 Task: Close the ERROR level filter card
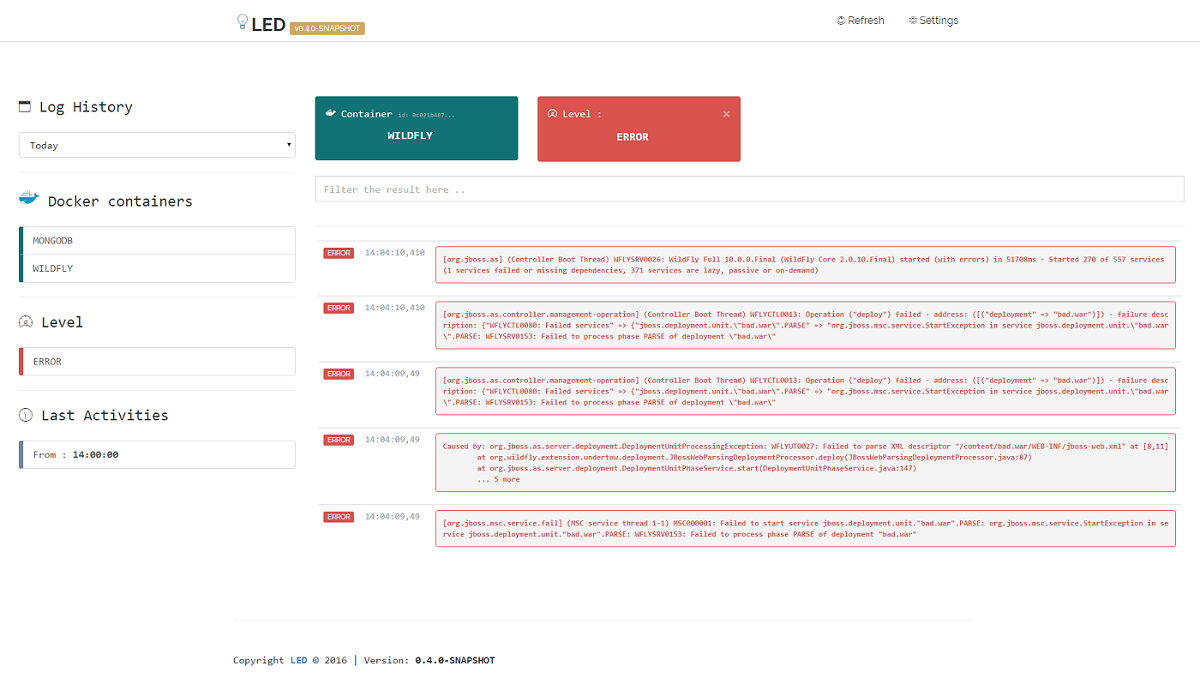click(x=727, y=114)
